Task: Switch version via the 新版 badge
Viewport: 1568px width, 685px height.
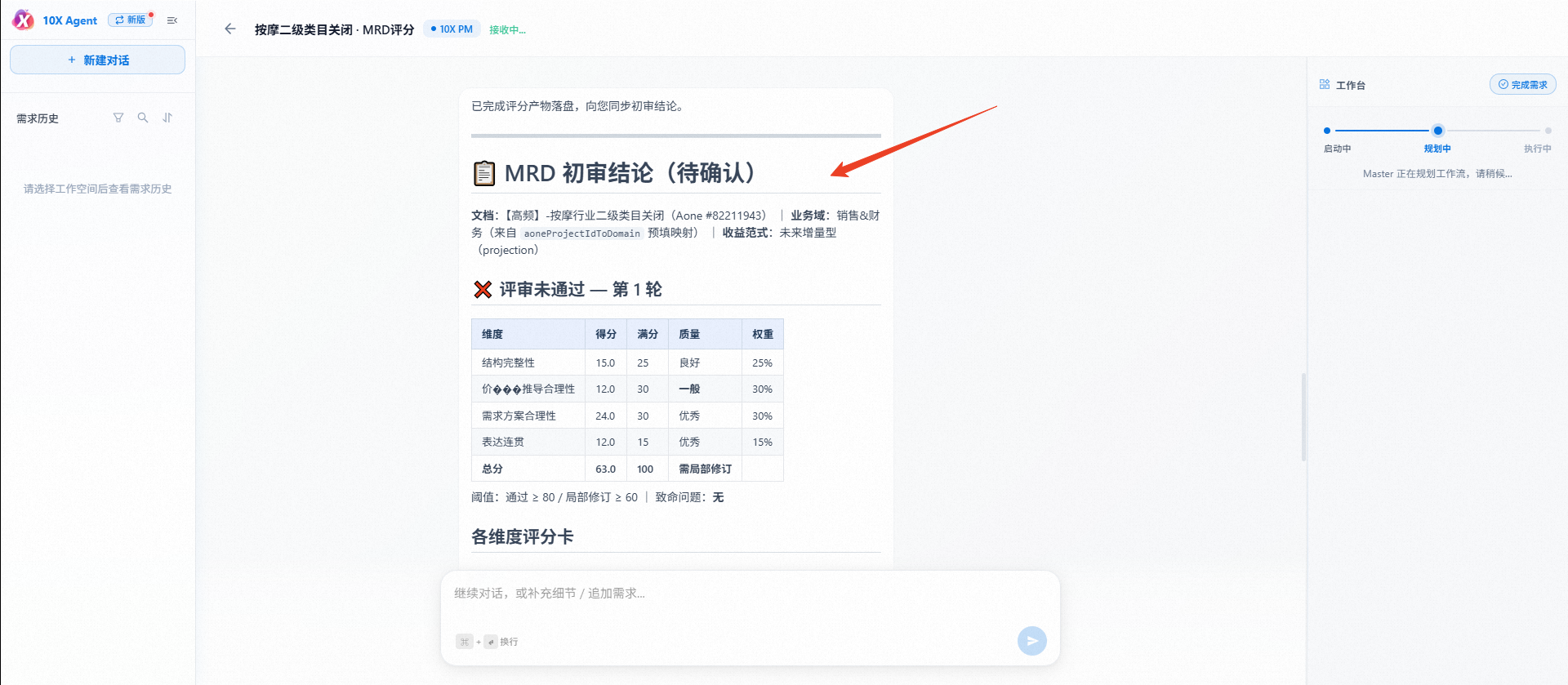Action: (x=131, y=20)
